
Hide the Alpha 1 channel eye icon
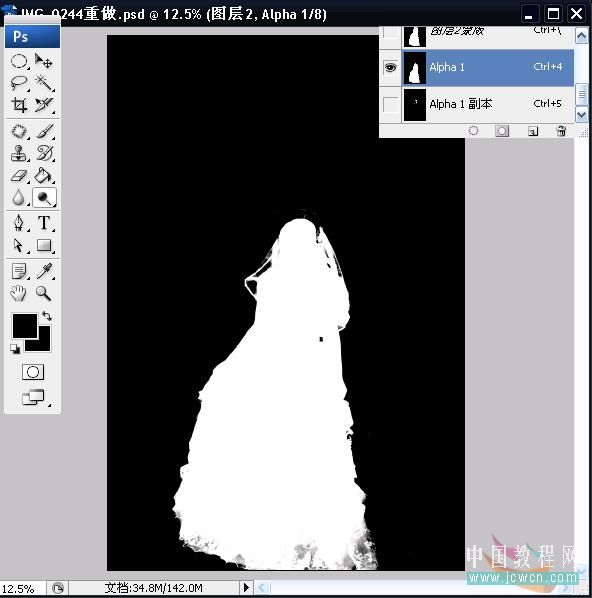tap(390, 68)
